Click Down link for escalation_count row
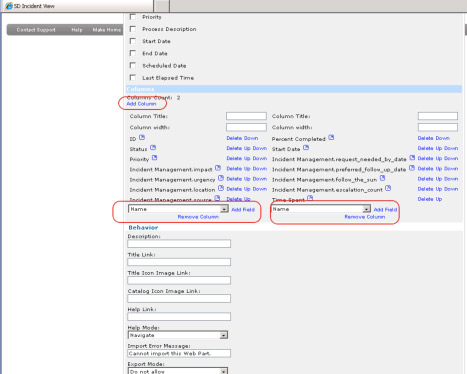Screen dimensions: 467x374 point(451,189)
